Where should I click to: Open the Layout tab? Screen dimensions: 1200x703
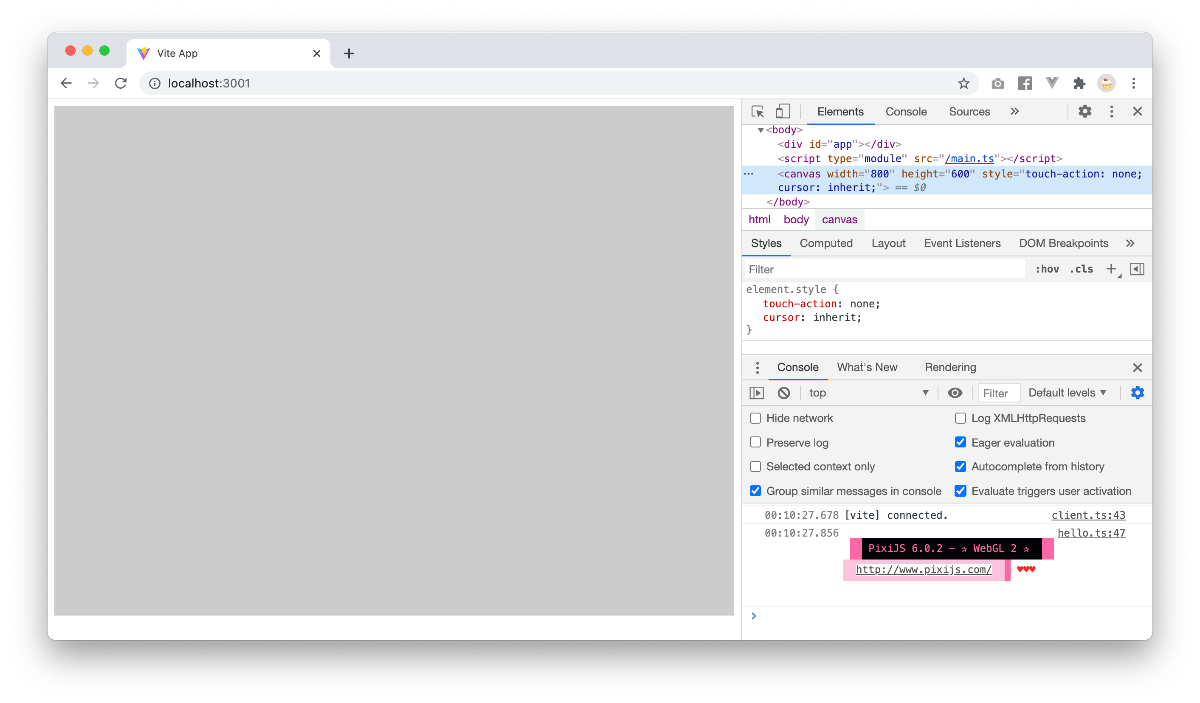tap(888, 243)
